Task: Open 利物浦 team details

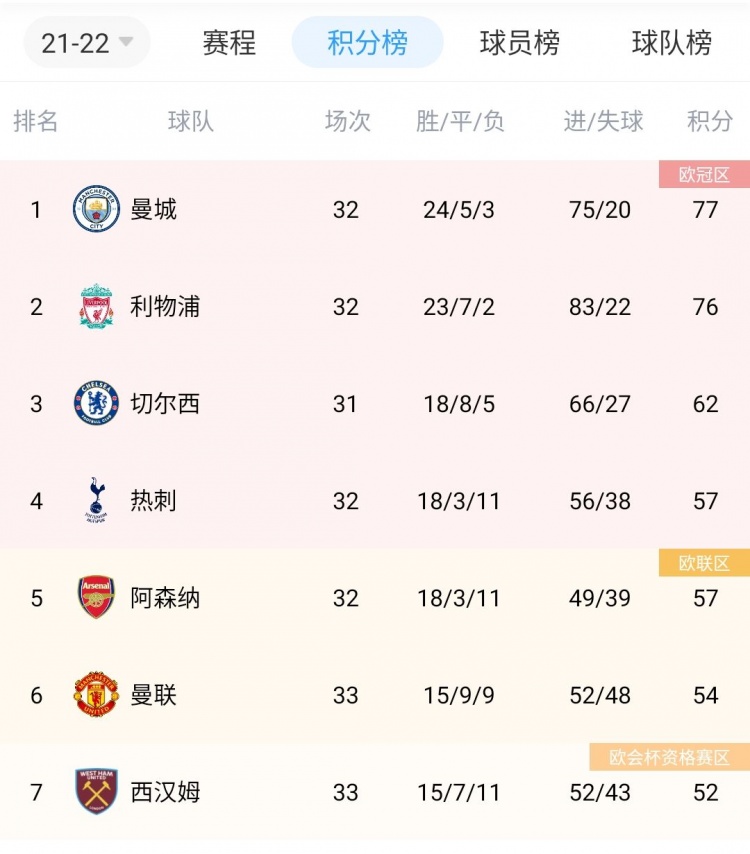Action: (163, 307)
